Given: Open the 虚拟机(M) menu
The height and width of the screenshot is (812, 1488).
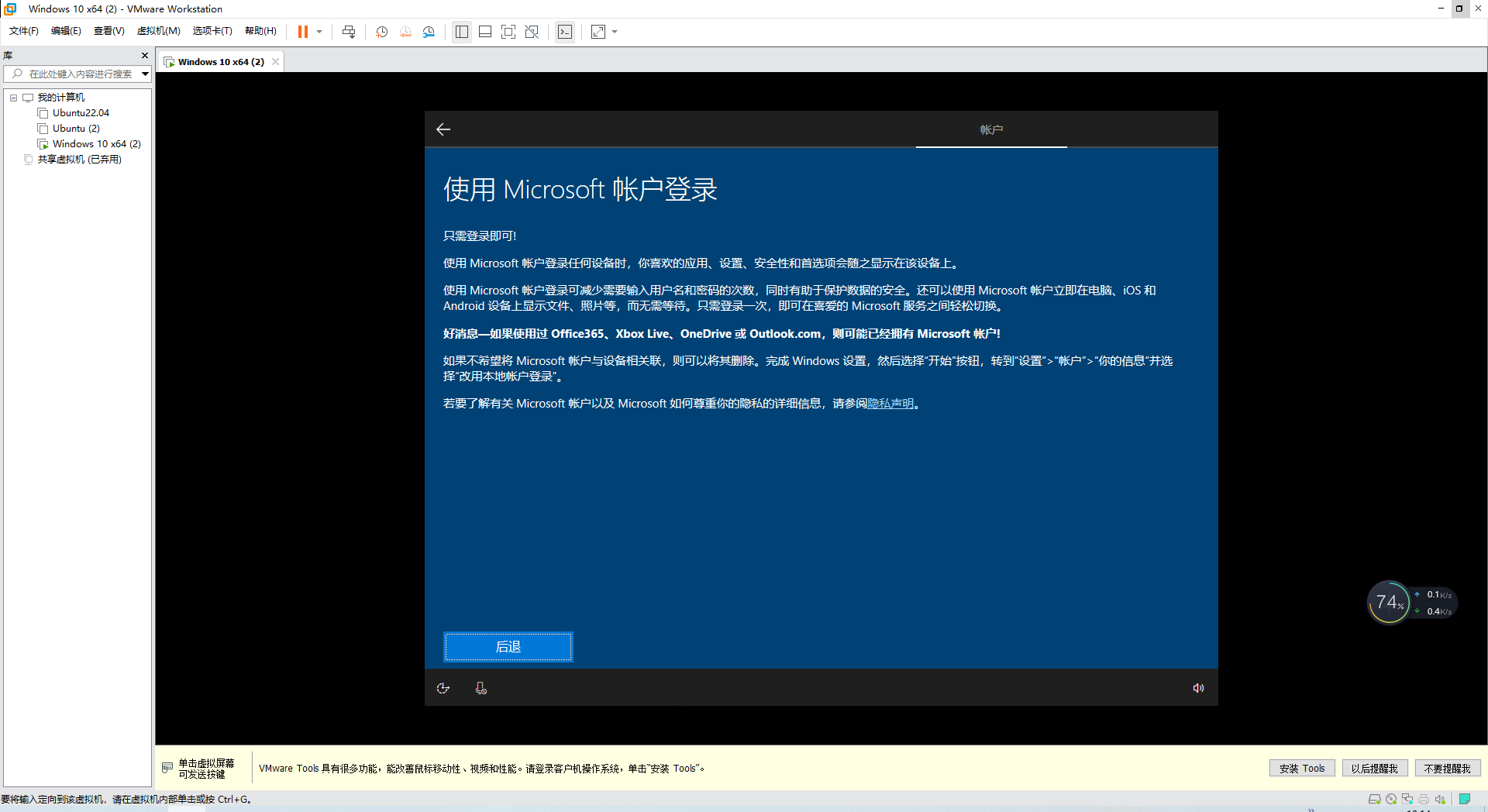Looking at the screenshot, I should pos(159,31).
